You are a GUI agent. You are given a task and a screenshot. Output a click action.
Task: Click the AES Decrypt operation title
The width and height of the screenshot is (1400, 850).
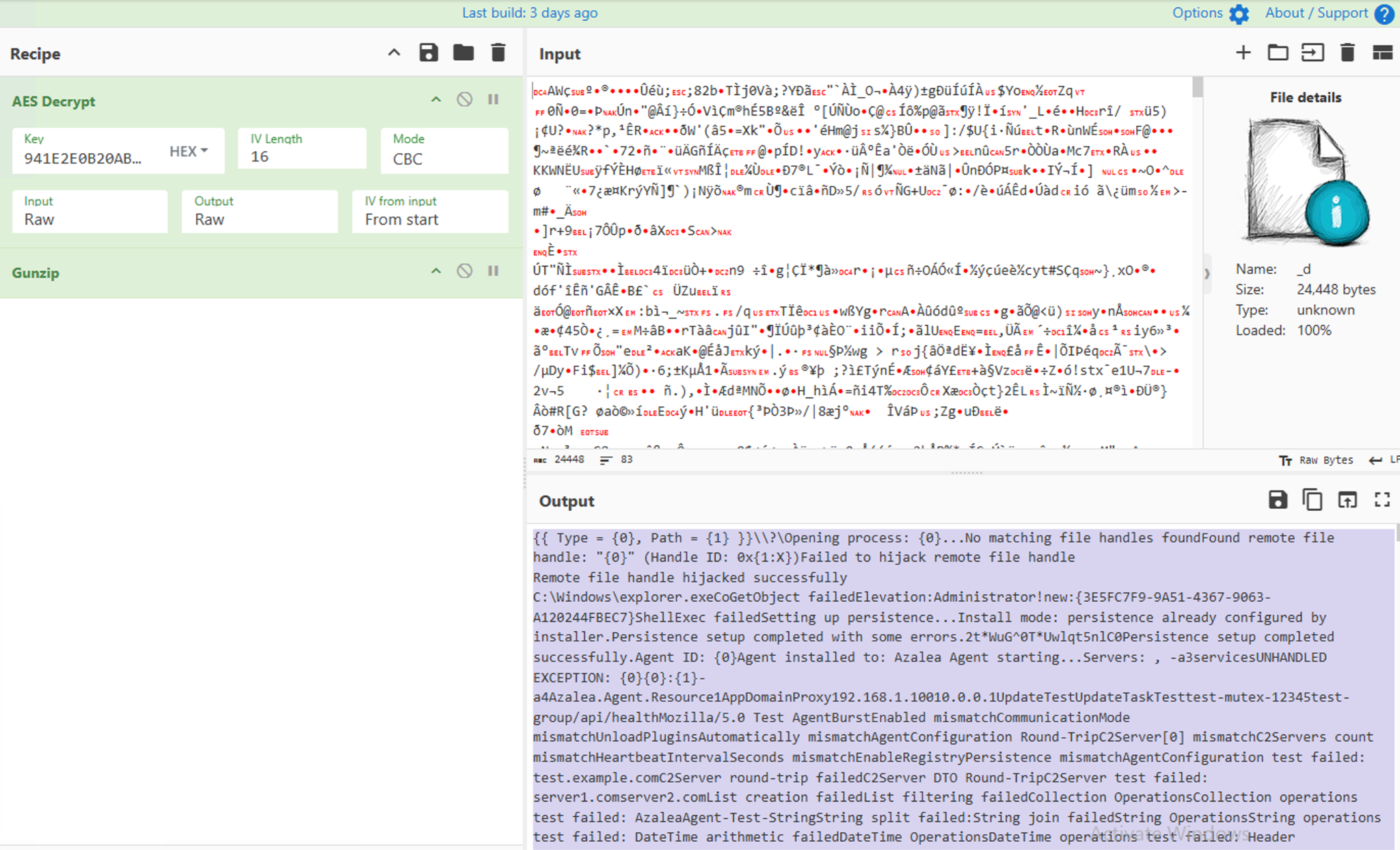(x=53, y=101)
